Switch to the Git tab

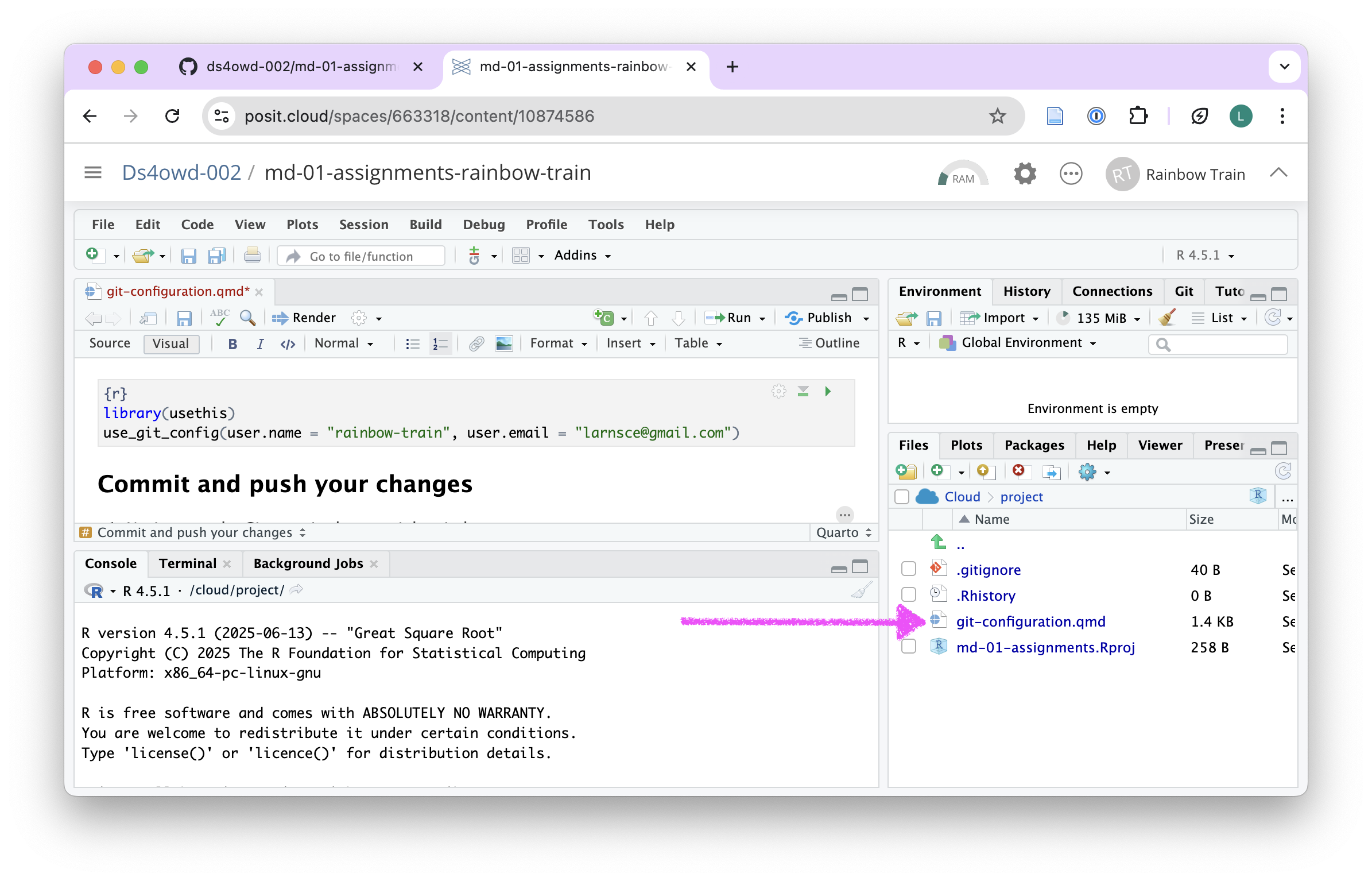click(x=1183, y=291)
